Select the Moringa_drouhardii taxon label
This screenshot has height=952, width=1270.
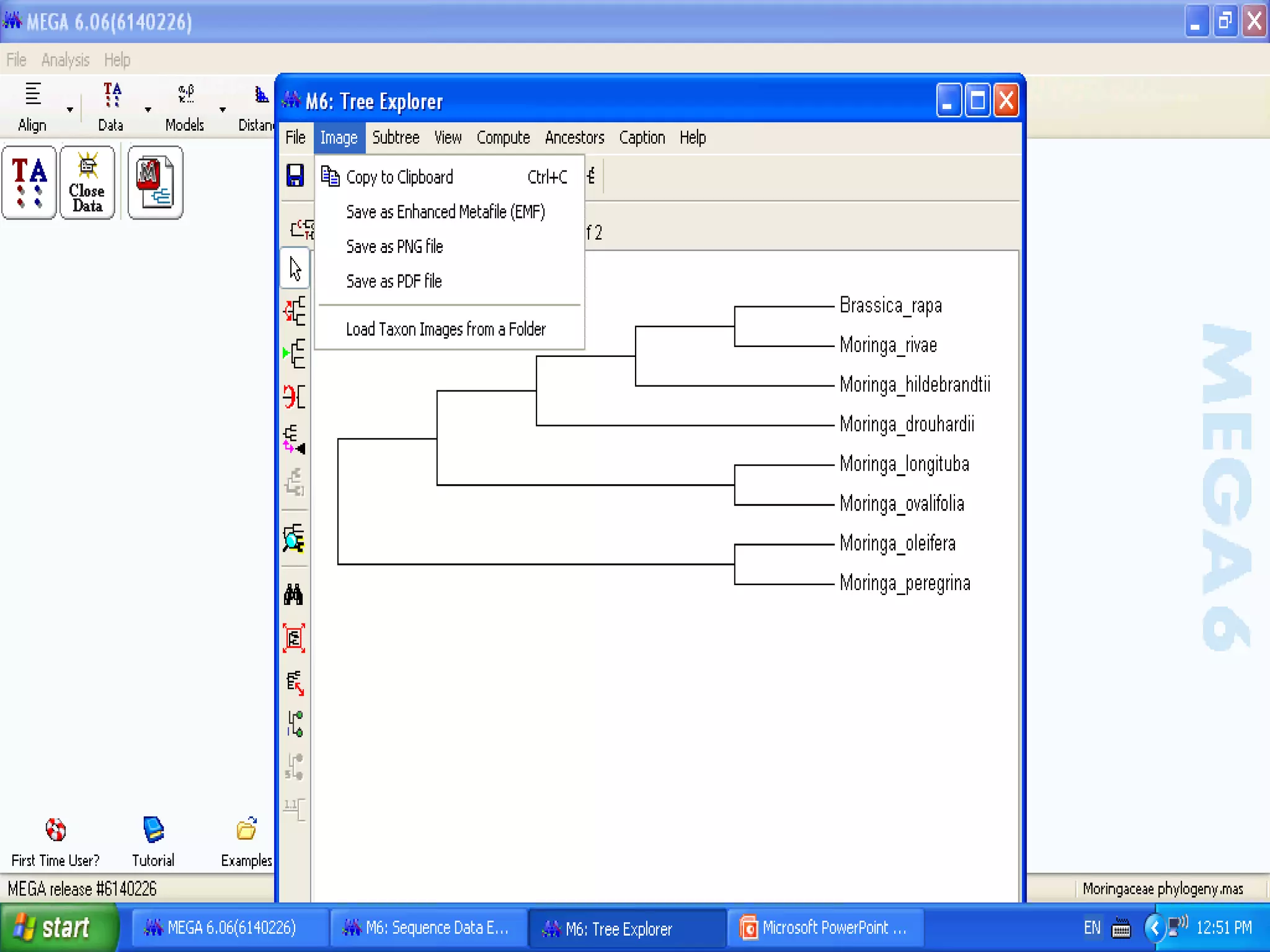(x=907, y=425)
